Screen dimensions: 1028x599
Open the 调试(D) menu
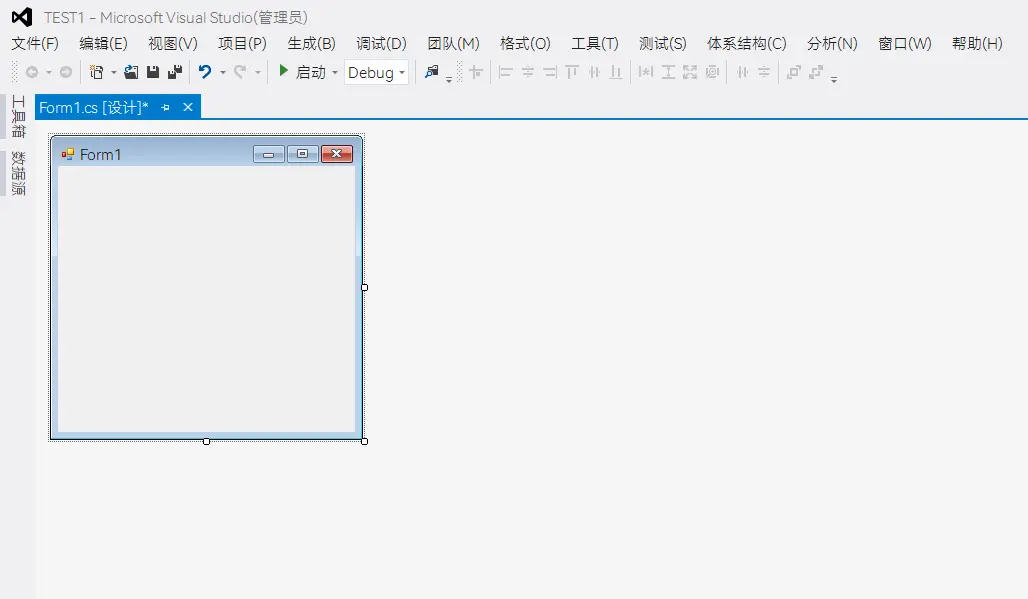coord(381,43)
